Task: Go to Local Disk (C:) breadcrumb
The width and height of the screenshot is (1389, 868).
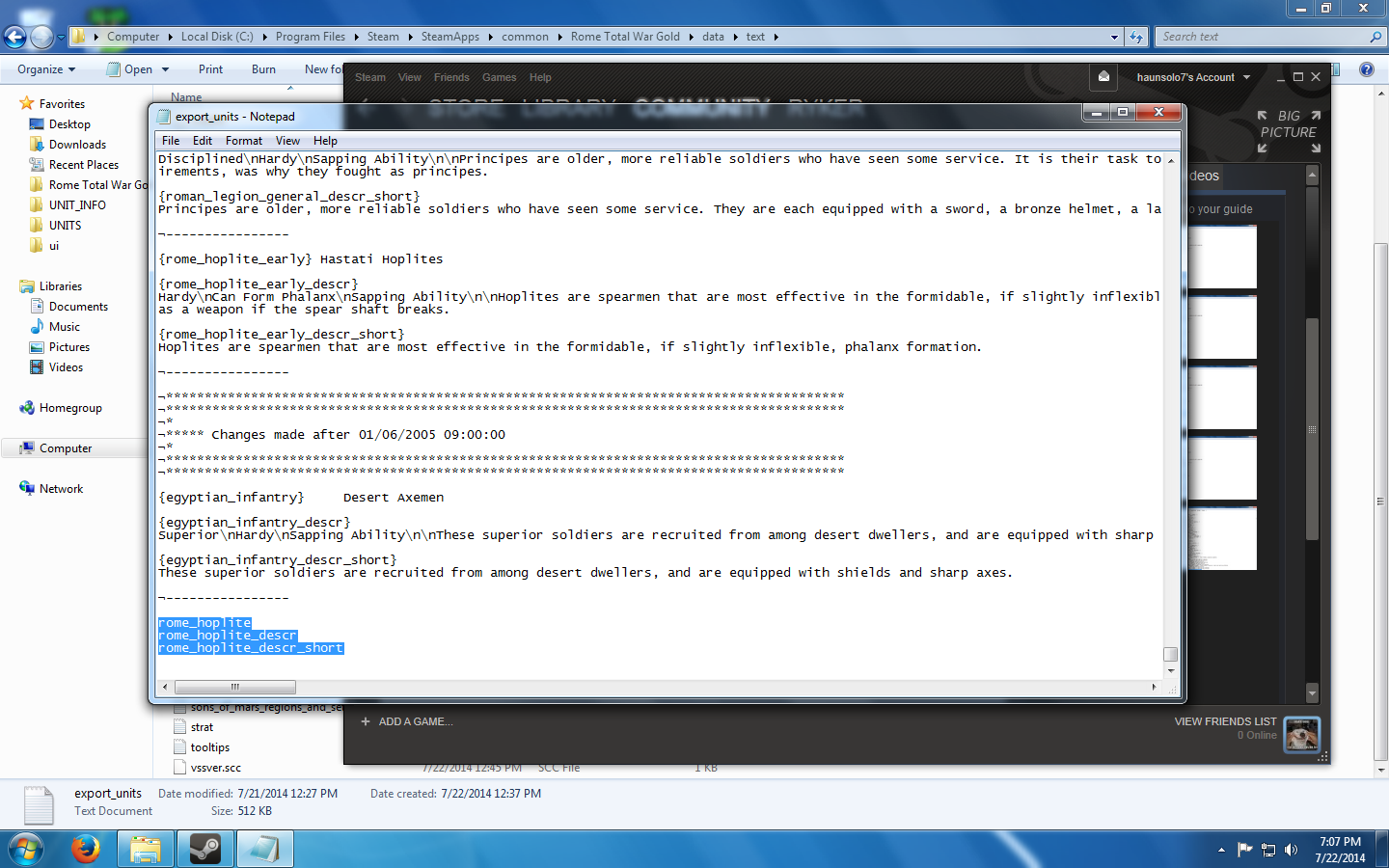Action: pos(217,37)
